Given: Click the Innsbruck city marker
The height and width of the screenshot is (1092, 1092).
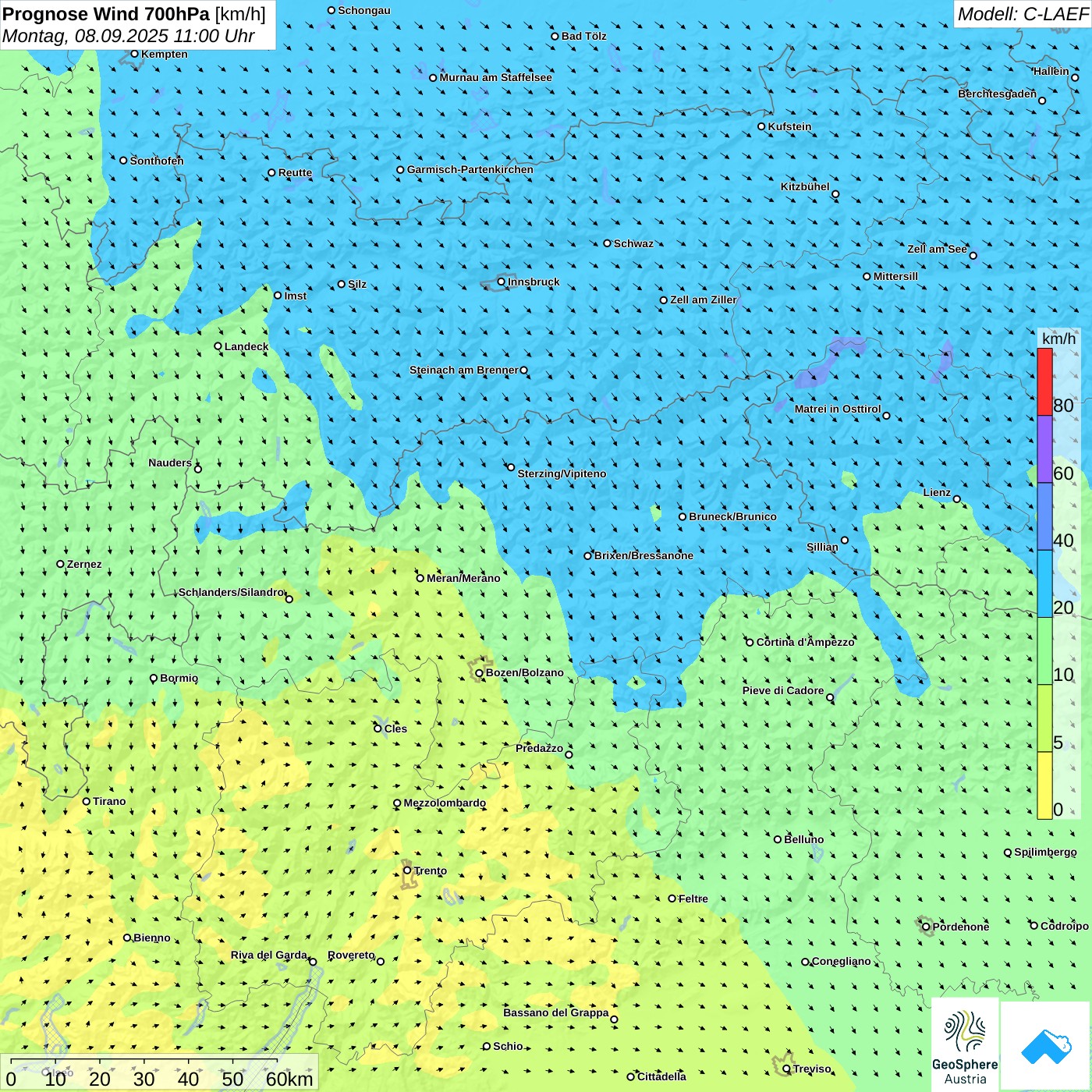Looking at the screenshot, I should point(502,282).
